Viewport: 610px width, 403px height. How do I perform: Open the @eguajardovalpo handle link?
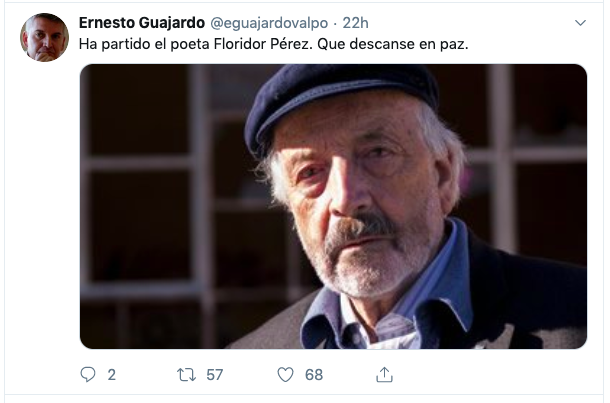point(269,23)
